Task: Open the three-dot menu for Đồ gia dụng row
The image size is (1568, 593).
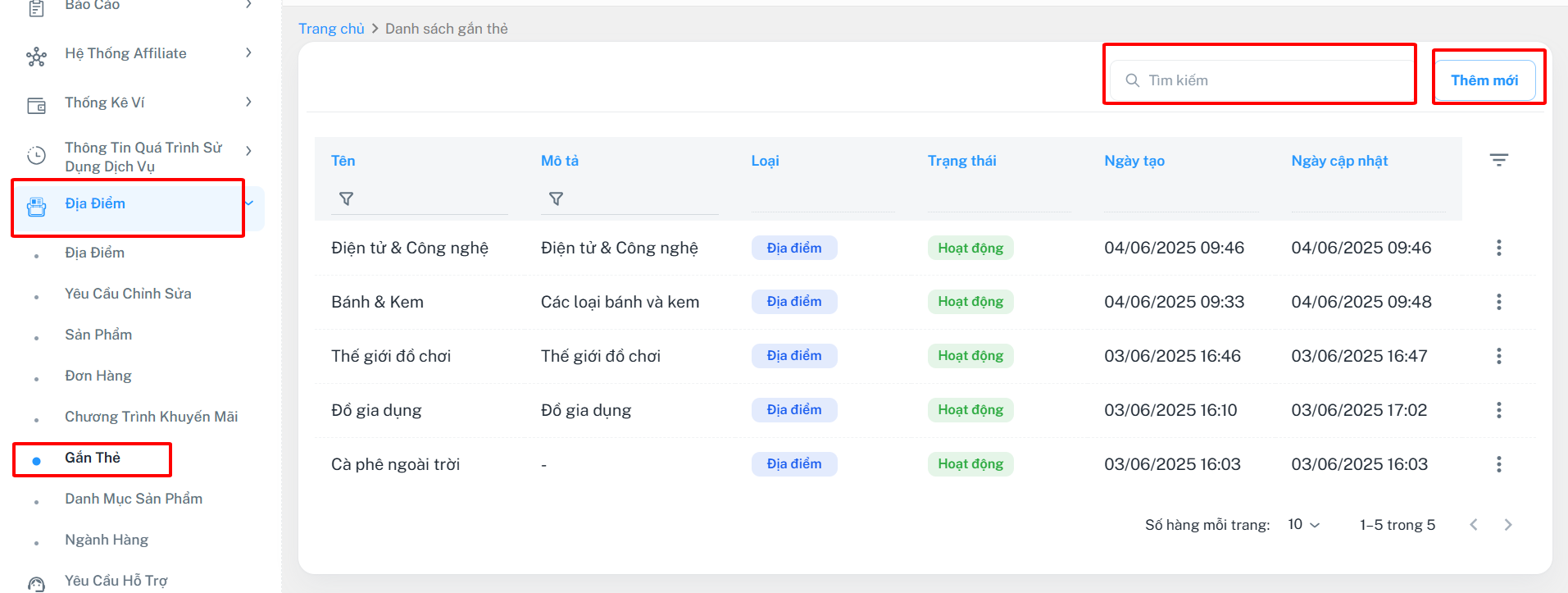Action: [1498, 410]
